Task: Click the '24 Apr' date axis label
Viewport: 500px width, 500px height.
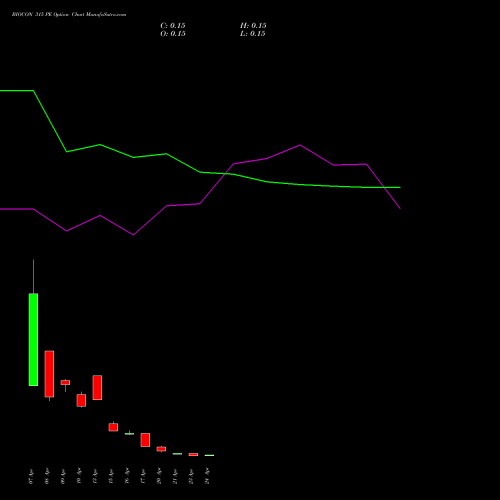Action: coord(207,476)
